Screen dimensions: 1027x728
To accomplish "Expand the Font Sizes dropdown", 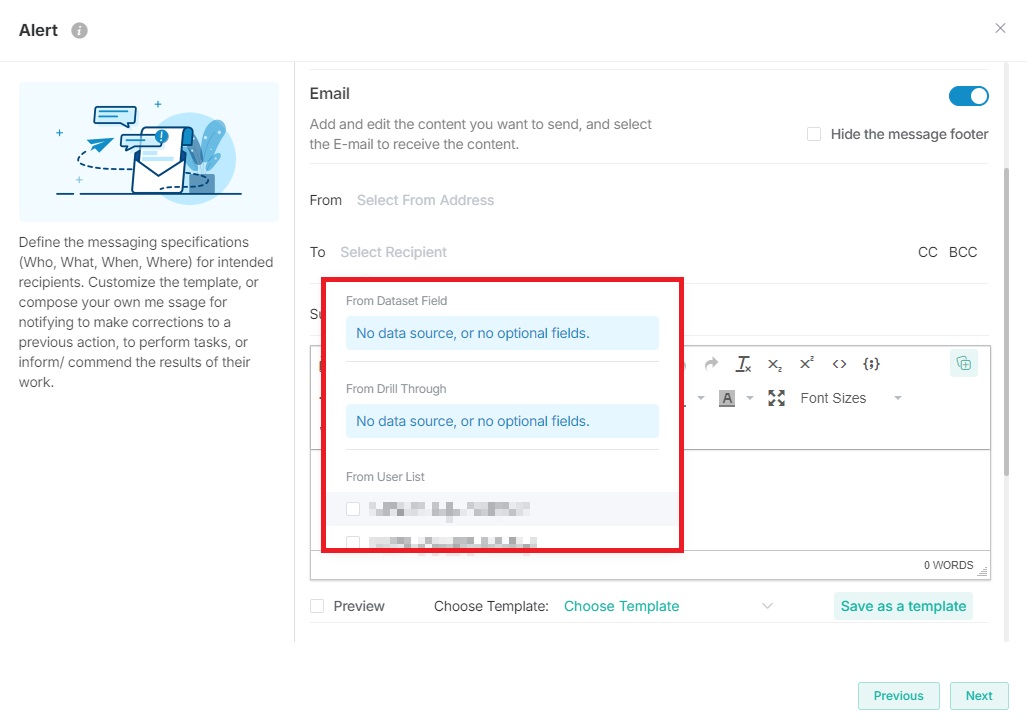I will point(850,398).
